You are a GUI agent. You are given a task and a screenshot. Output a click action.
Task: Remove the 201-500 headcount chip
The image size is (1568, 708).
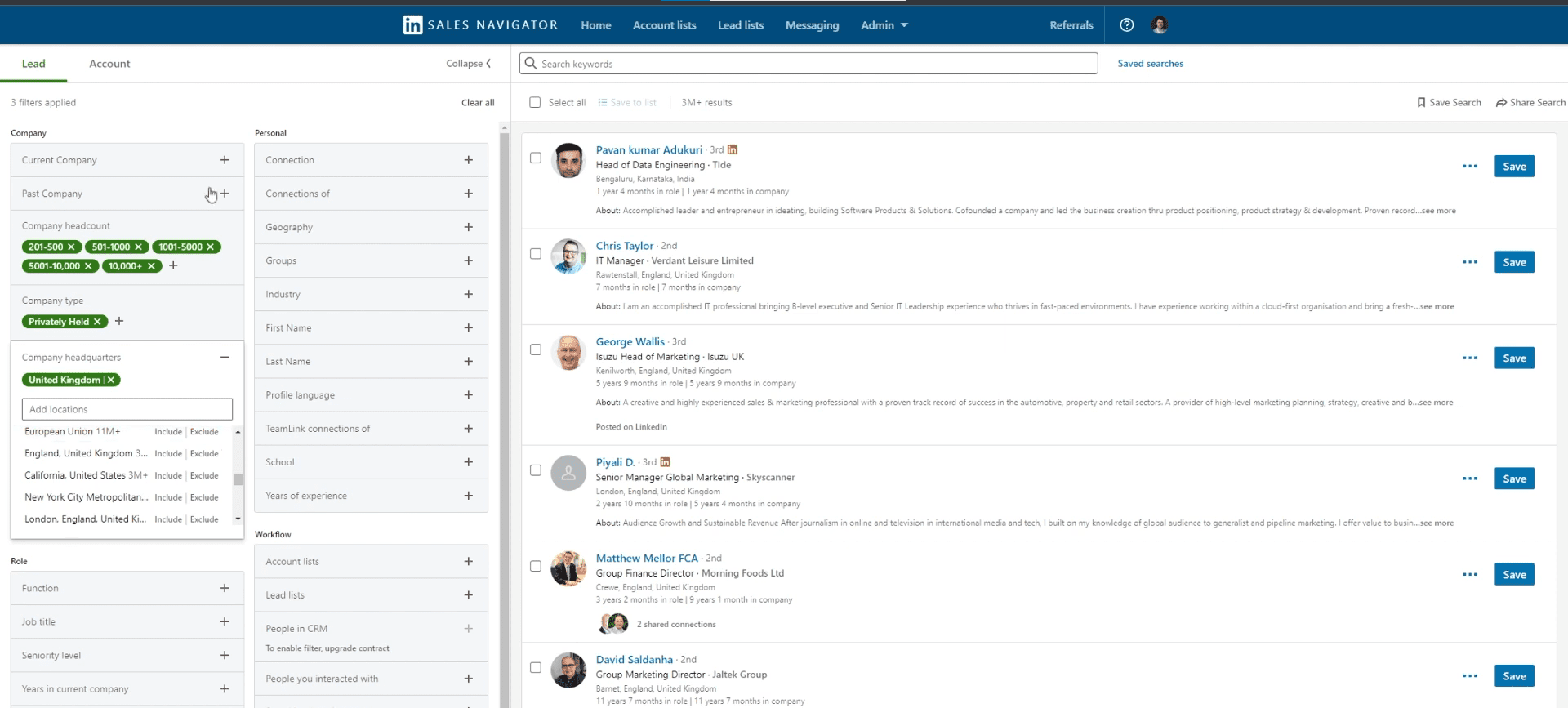(72, 247)
